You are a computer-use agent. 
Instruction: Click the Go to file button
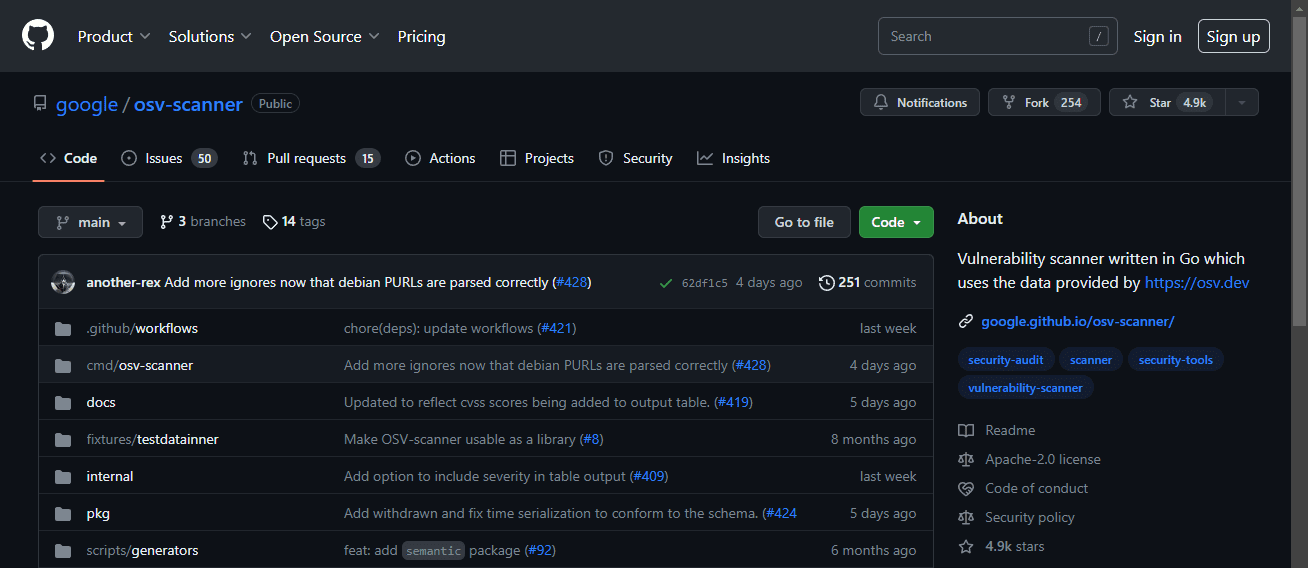[x=804, y=222]
